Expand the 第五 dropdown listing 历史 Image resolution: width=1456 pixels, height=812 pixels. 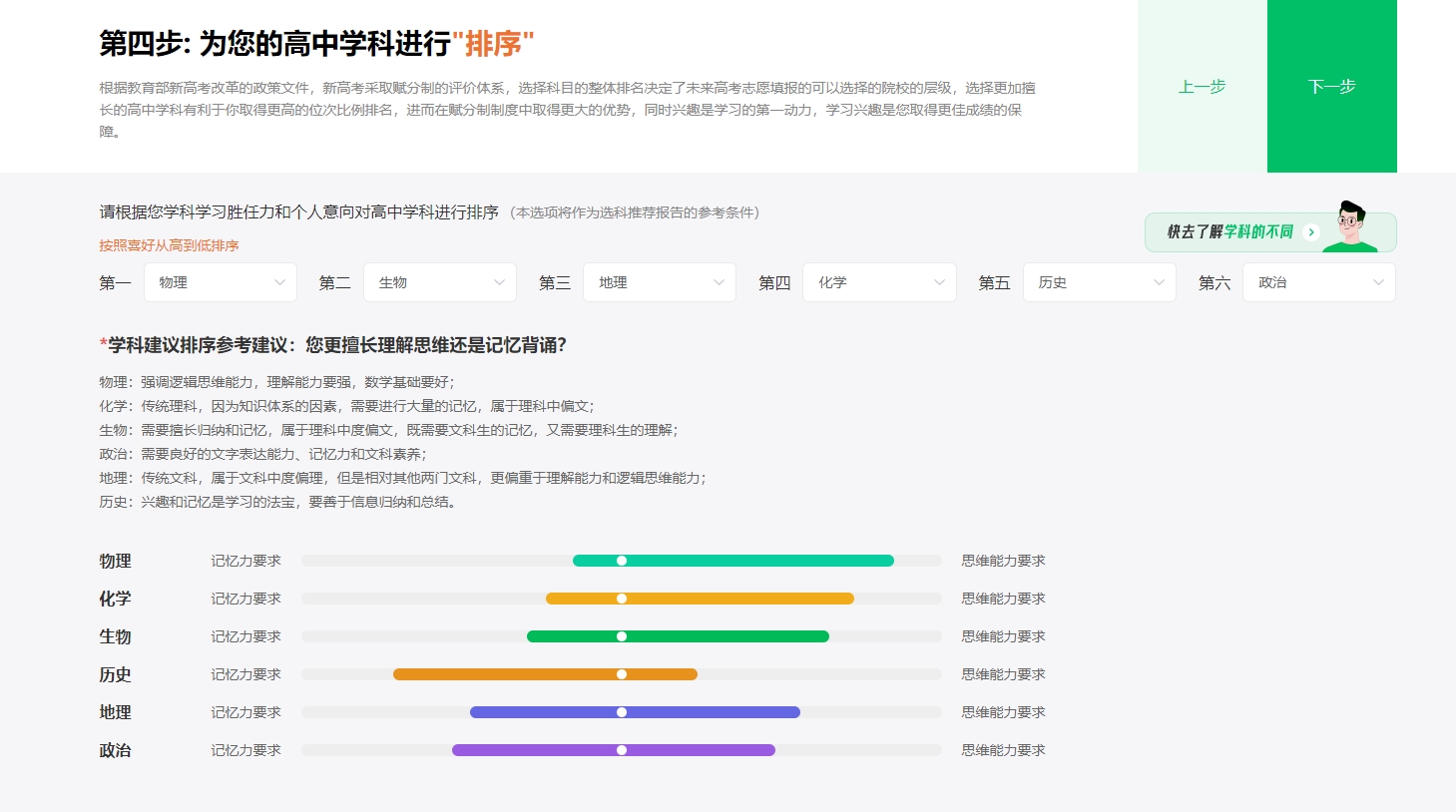(1098, 282)
